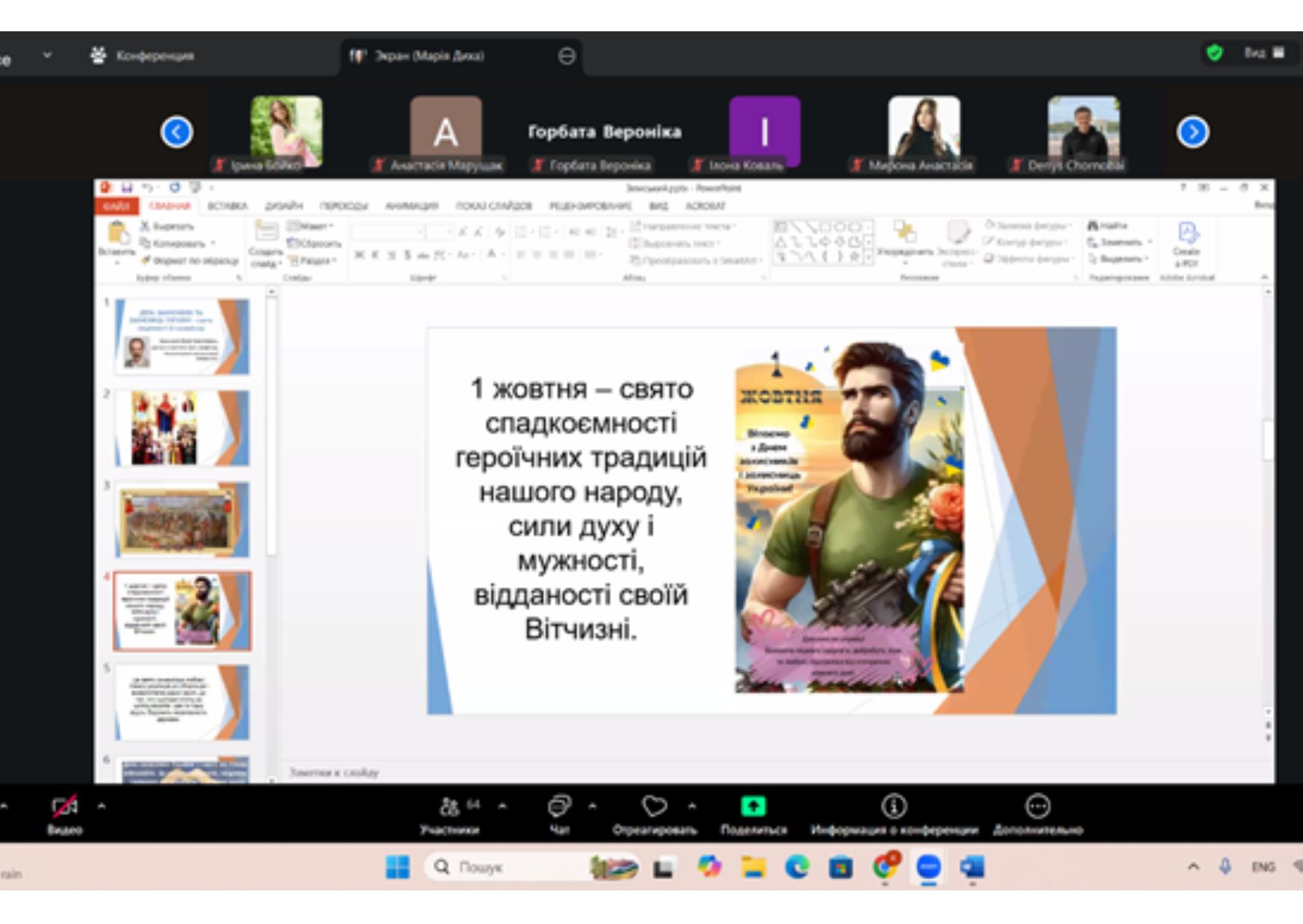The width and height of the screenshot is (1303, 924).
Task: Click Анастасія Марушак participant thumbnail
Action: tap(446, 133)
